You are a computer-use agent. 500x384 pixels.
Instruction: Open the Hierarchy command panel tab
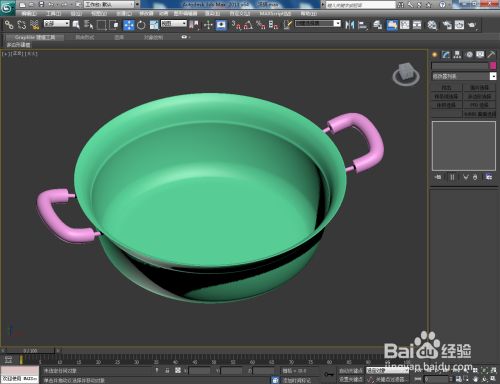457,55
